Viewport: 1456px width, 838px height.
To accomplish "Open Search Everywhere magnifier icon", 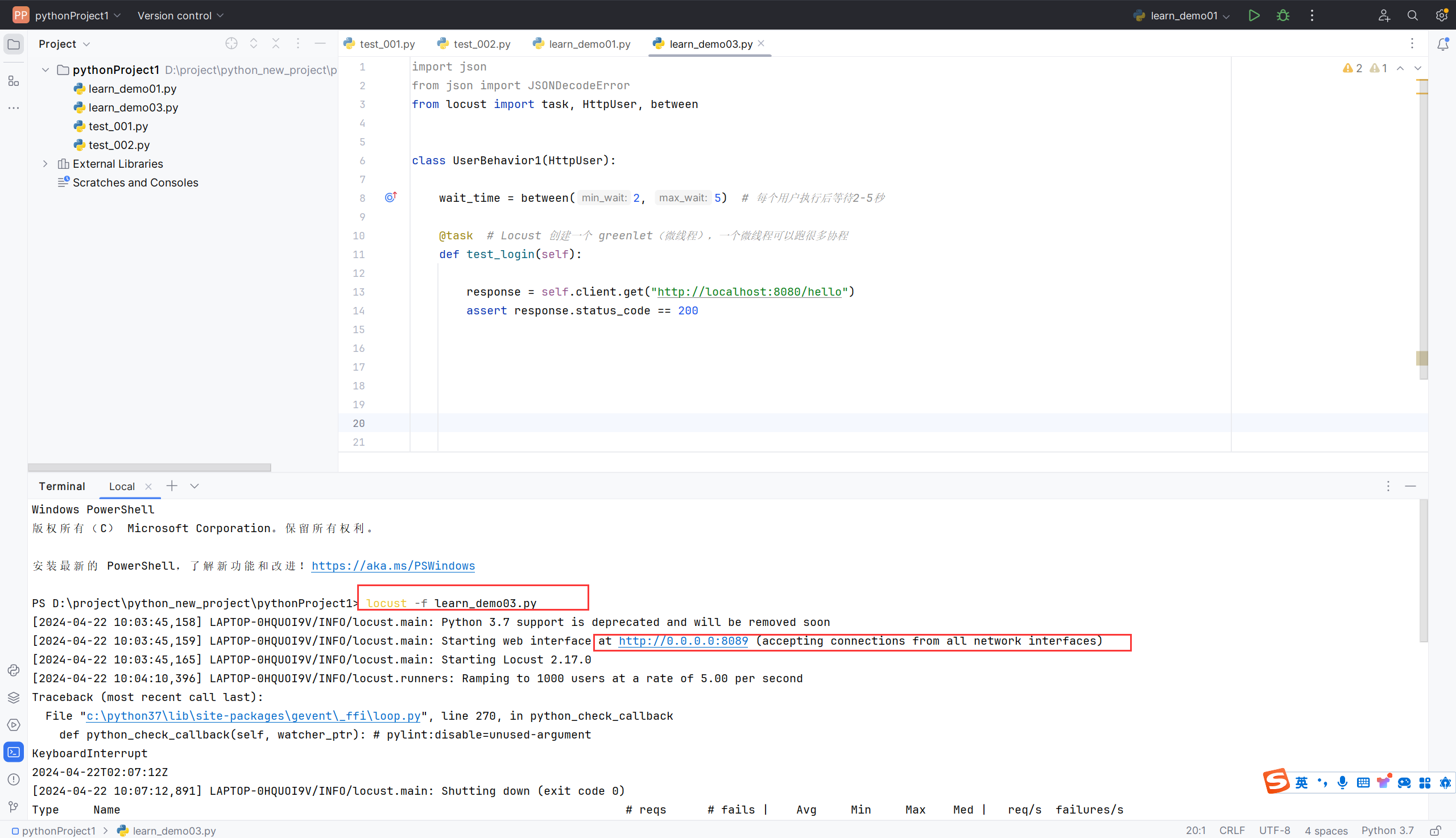I will click(x=1412, y=15).
